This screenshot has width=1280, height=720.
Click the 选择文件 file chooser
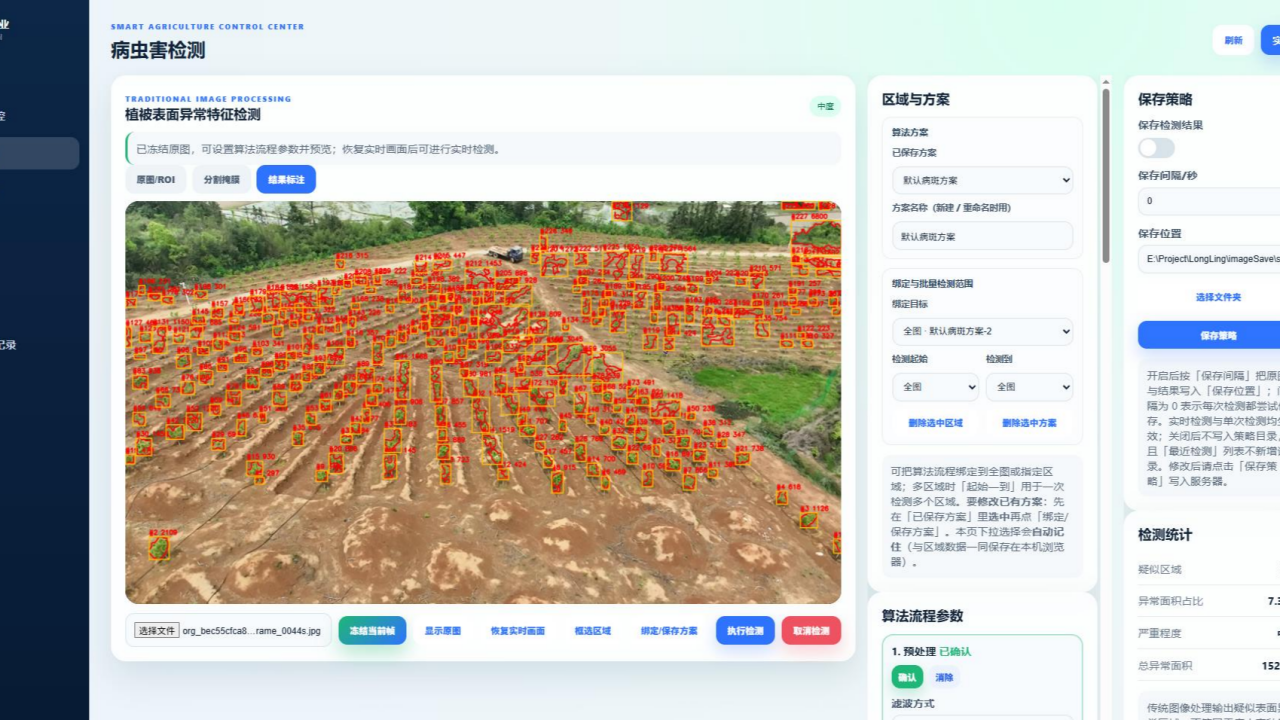point(158,631)
